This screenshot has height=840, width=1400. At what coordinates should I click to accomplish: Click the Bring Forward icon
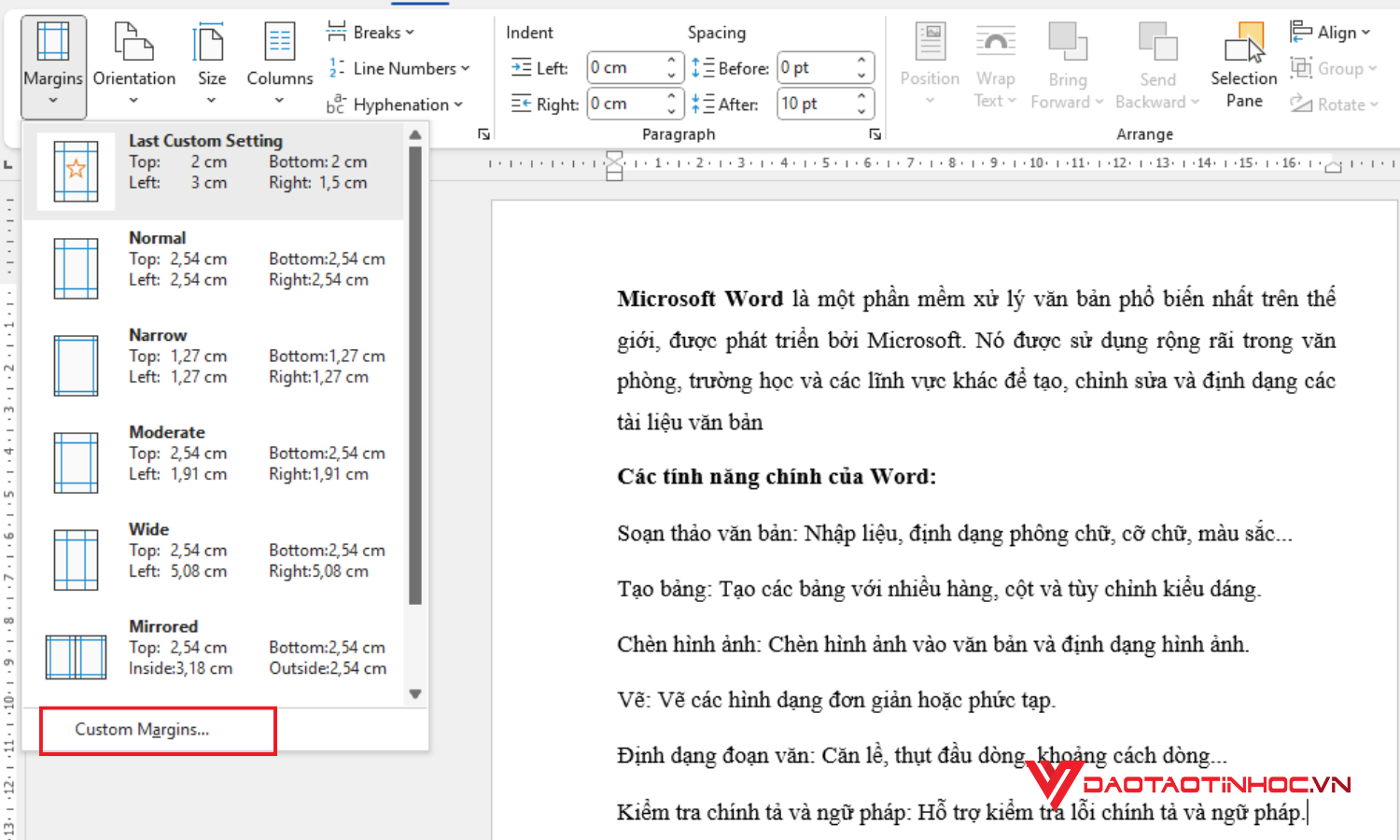pos(1068,42)
